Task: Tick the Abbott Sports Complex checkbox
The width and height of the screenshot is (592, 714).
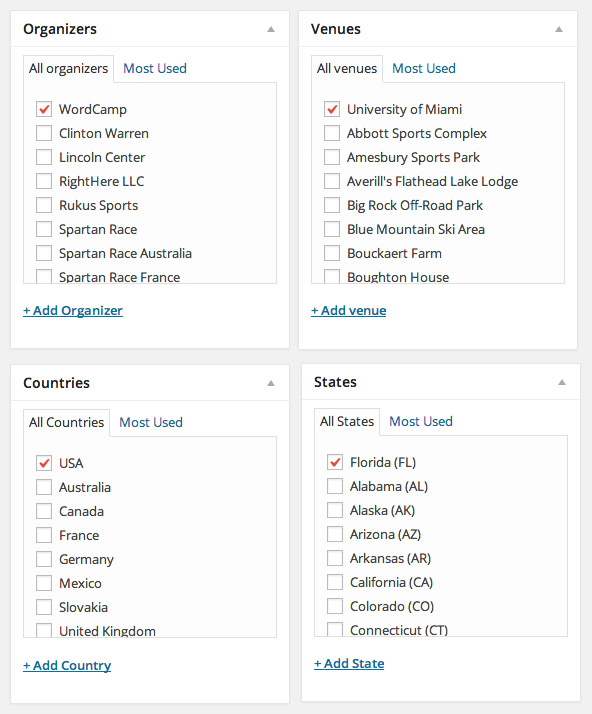Action: pos(332,133)
